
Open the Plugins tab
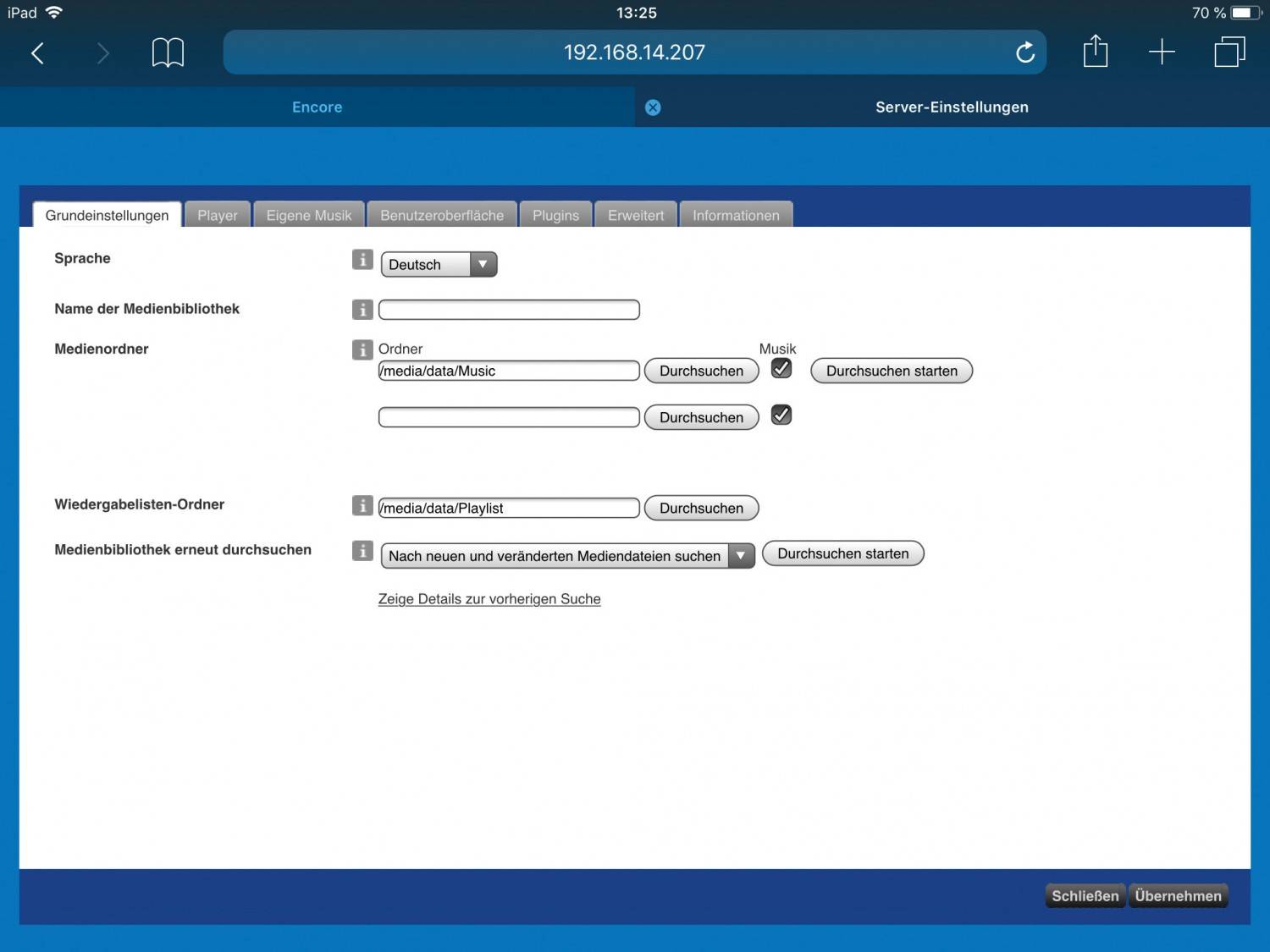[x=555, y=216]
